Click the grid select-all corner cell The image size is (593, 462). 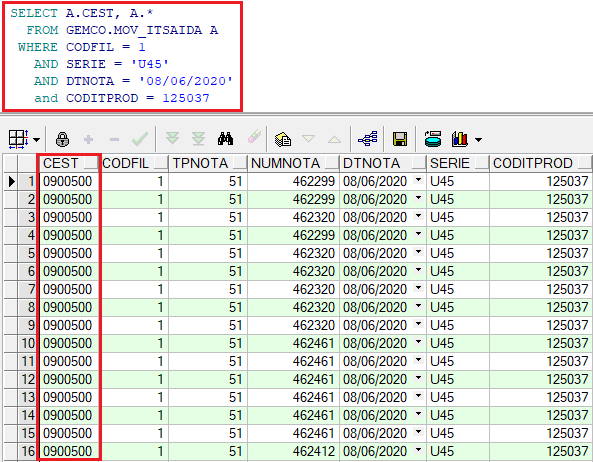[10, 163]
